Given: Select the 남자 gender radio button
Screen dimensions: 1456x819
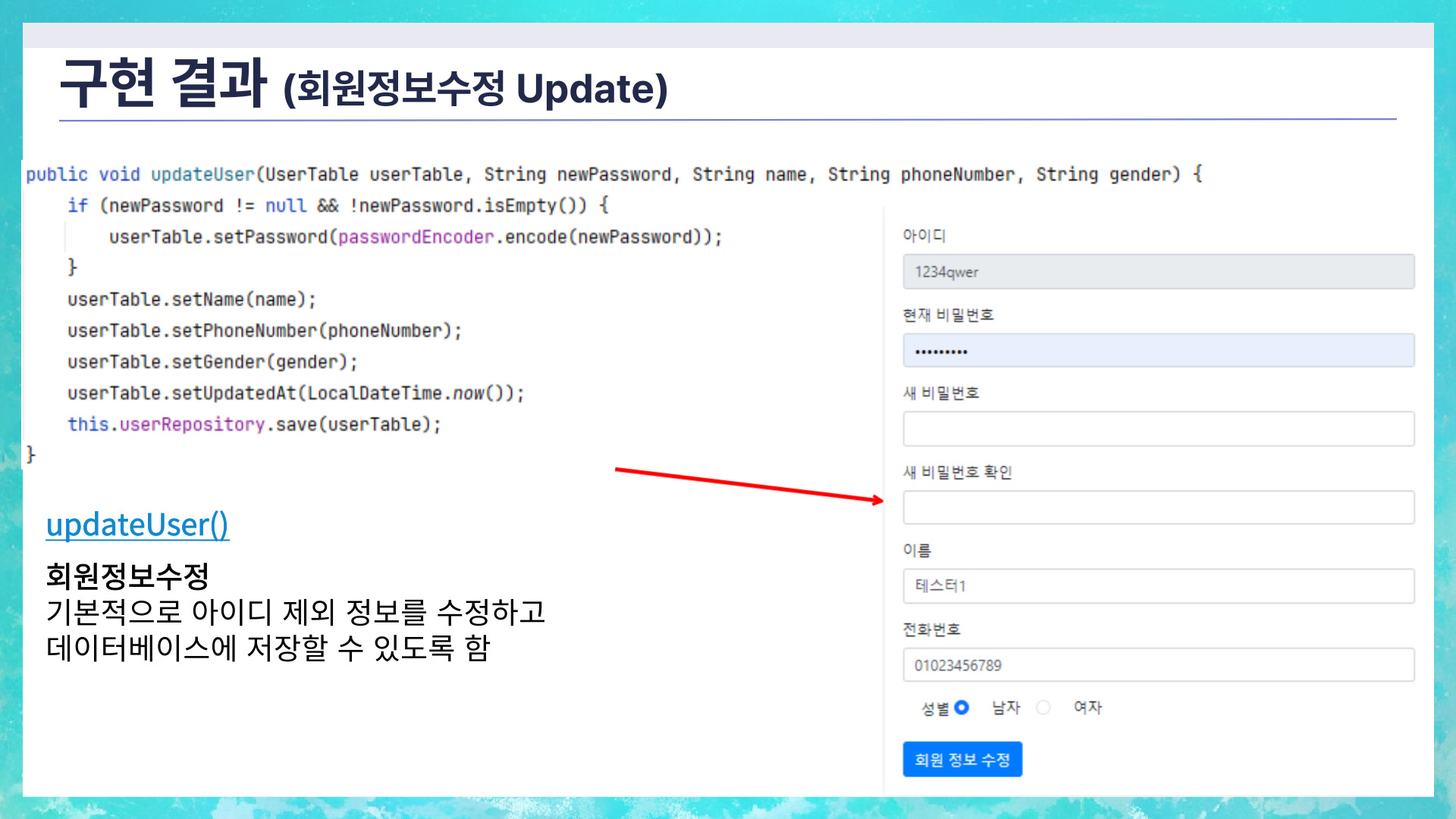Looking at the screenshot, I should 962,708.
